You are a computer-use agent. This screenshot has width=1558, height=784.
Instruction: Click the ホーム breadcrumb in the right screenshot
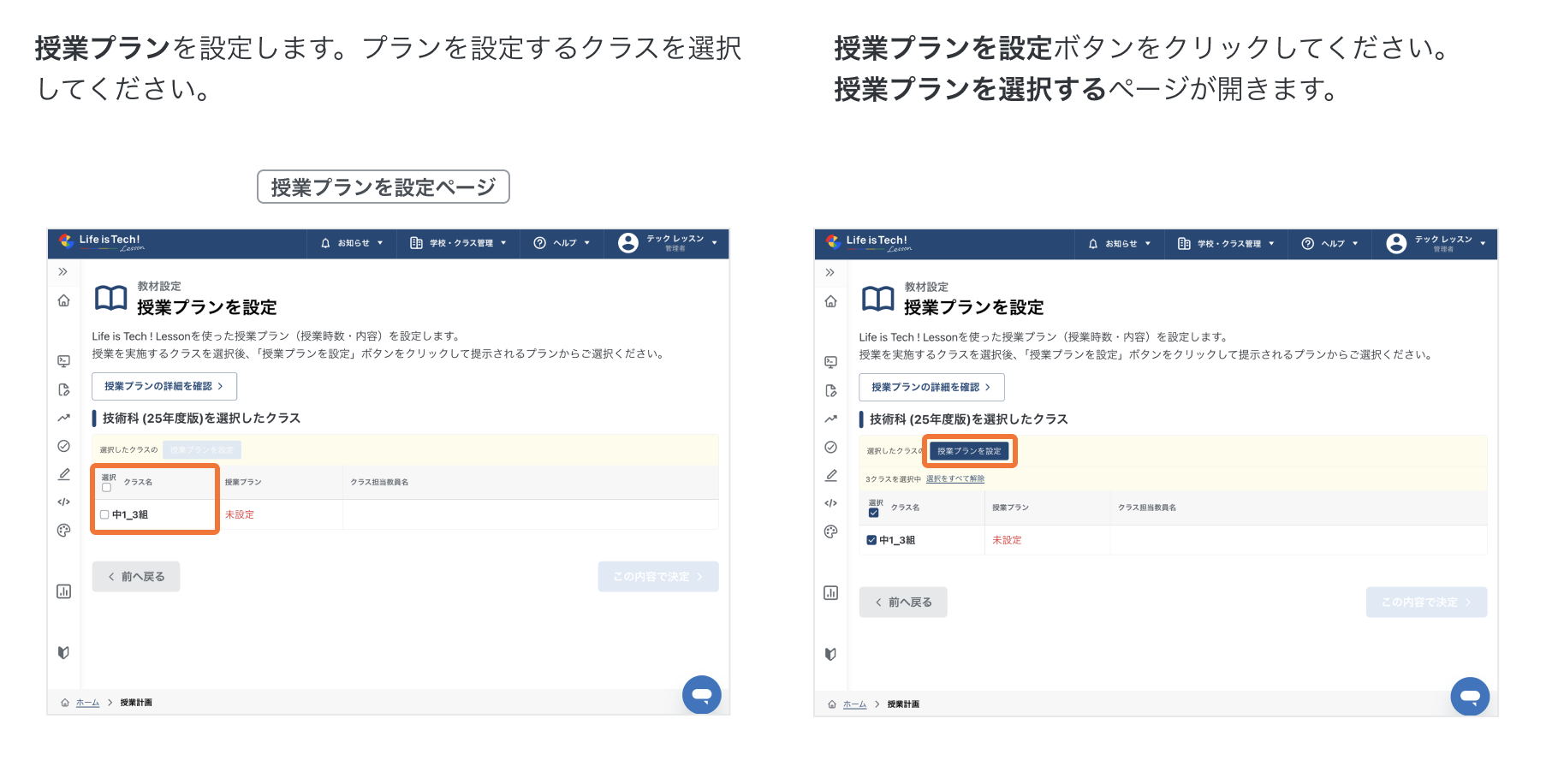point(854,704)
